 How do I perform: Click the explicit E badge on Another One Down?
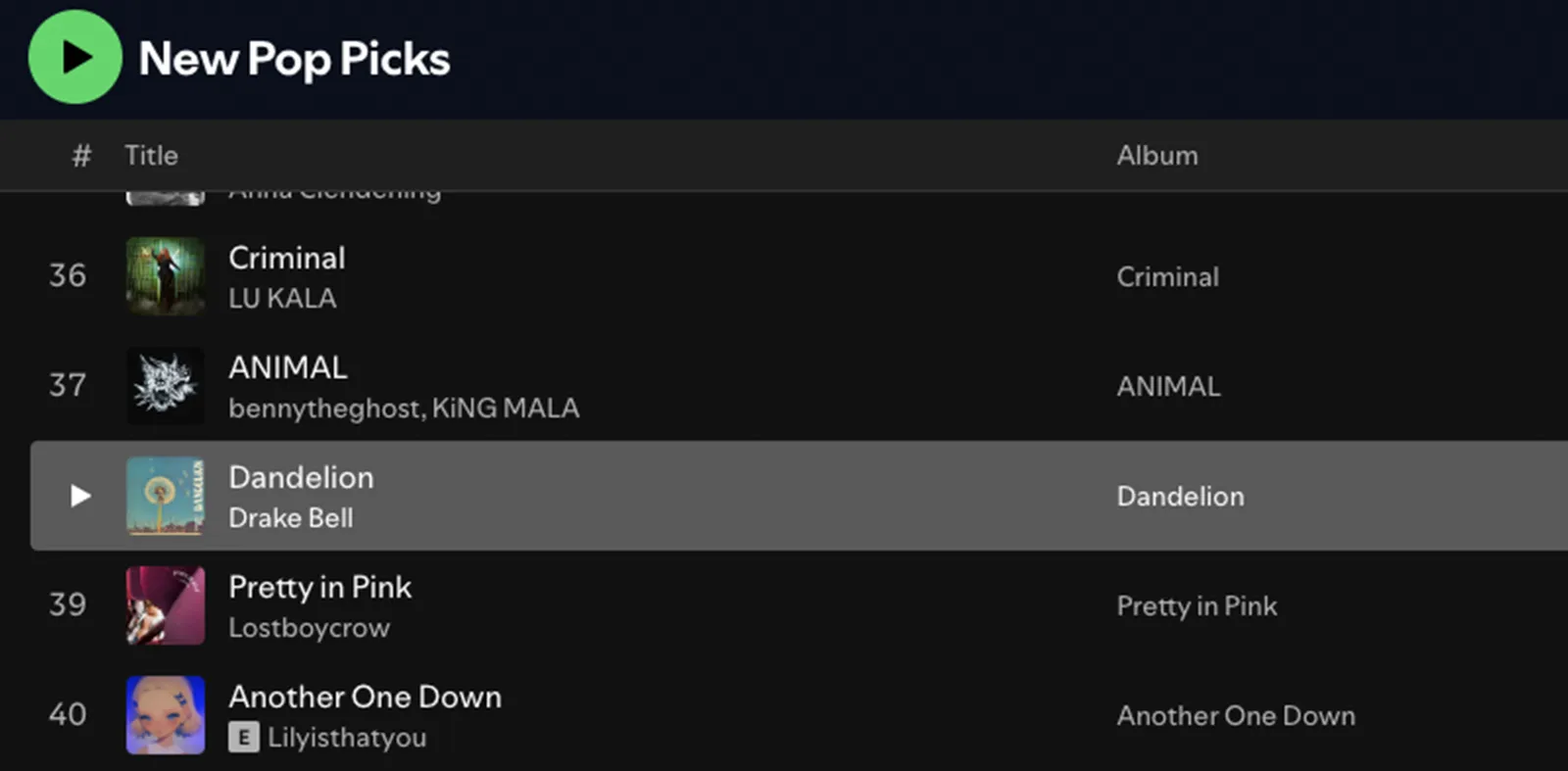(244, 738)
